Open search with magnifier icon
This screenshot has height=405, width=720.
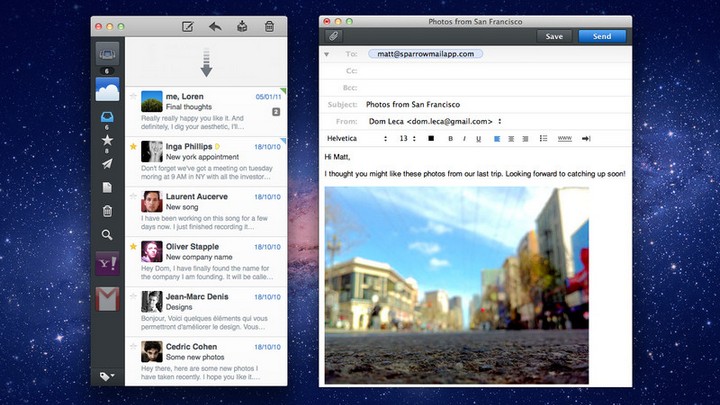coord(107,235)
